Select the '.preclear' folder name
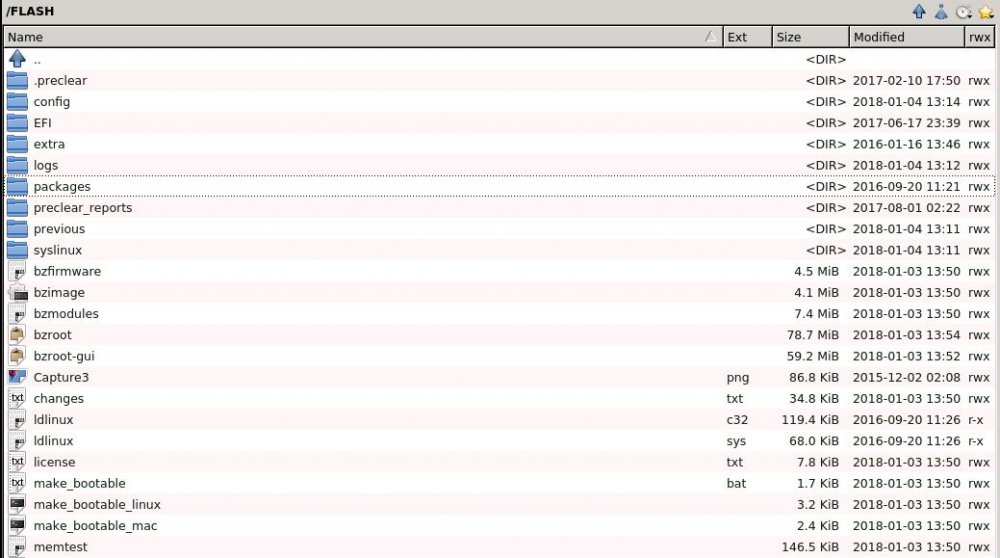 (x=60, y=80)
